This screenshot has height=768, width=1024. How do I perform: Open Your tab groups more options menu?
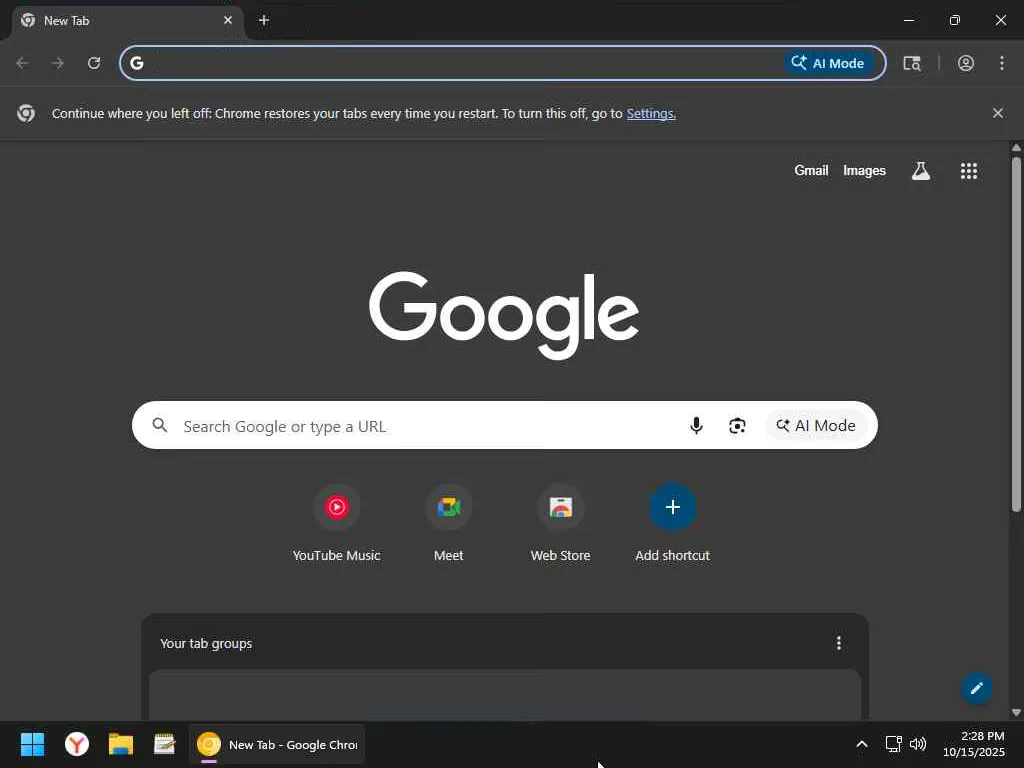(x=839, y=643)
